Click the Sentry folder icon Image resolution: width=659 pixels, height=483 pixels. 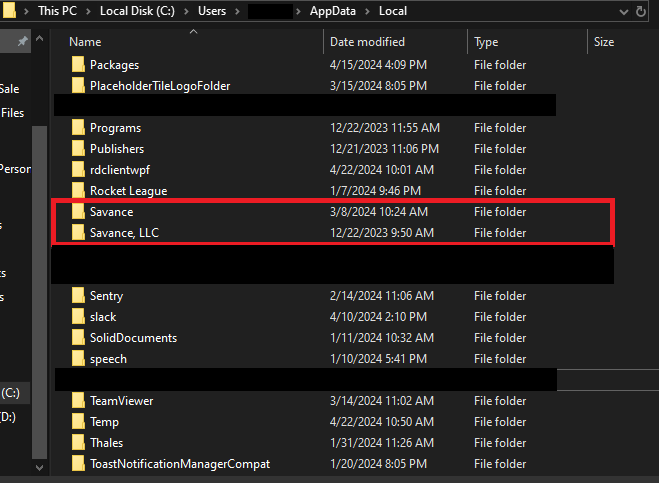pyautogui.click(x=78, y=296)
